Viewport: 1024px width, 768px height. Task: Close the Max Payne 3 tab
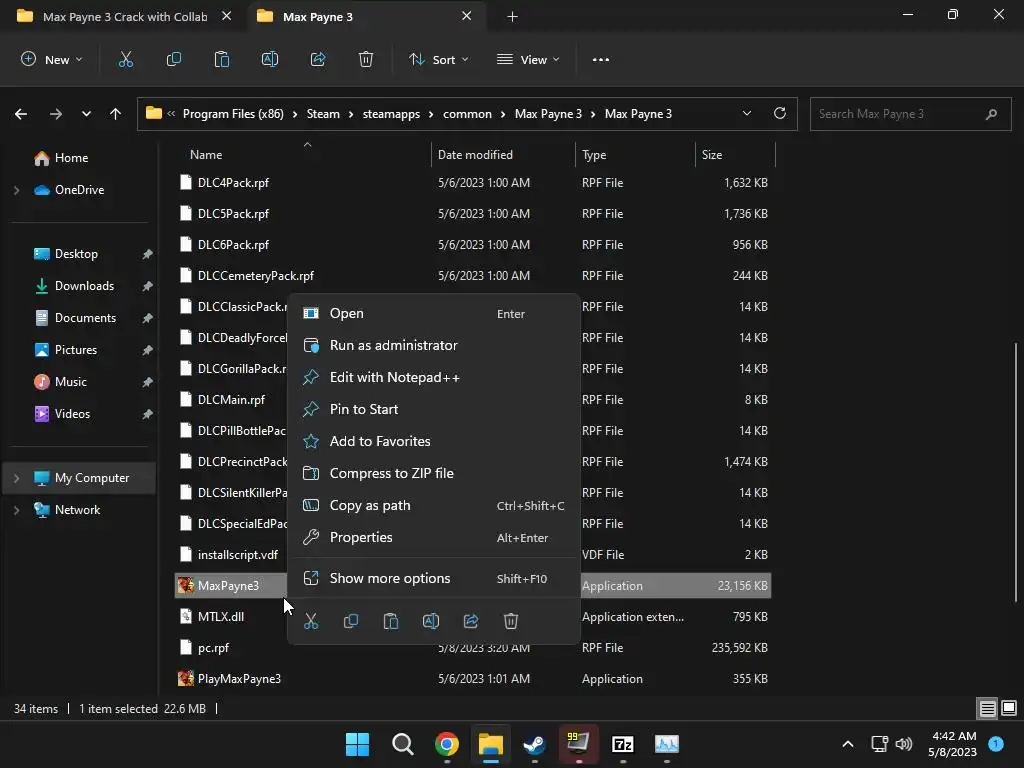pyautogui.click(x=466, y=16)
